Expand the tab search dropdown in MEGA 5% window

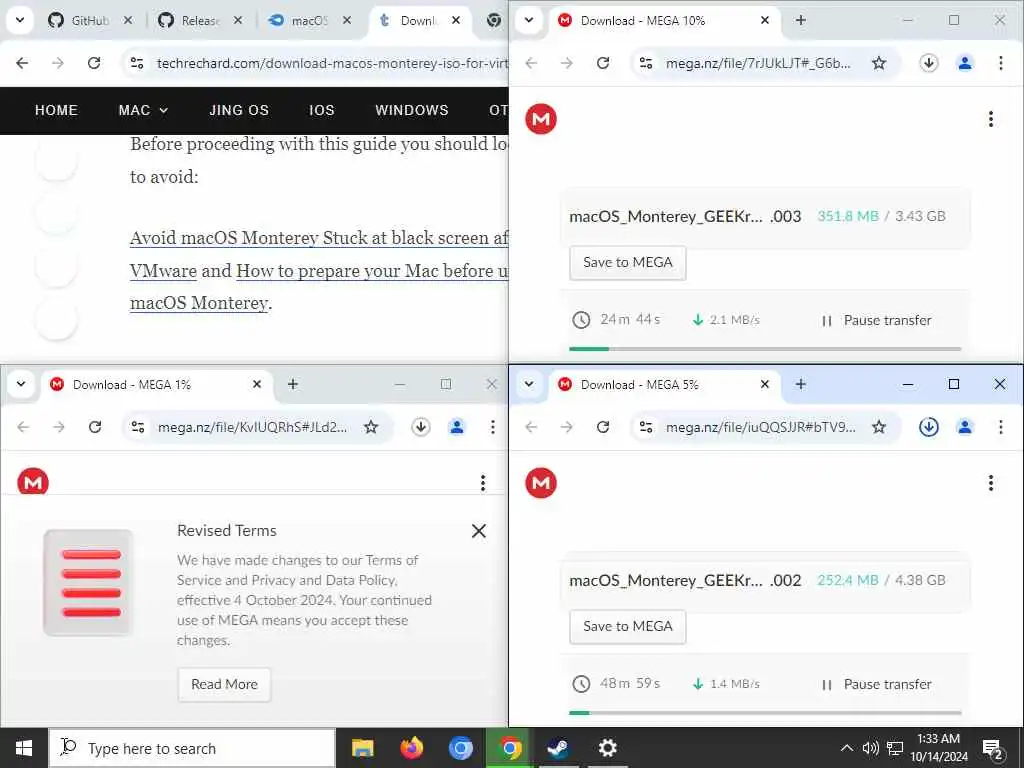529,384
